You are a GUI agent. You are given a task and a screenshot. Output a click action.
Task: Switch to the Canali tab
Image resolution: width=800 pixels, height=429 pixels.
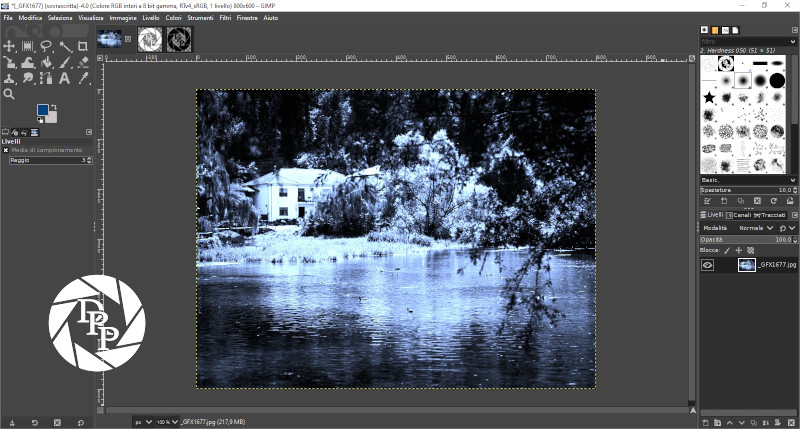[738, 215]
